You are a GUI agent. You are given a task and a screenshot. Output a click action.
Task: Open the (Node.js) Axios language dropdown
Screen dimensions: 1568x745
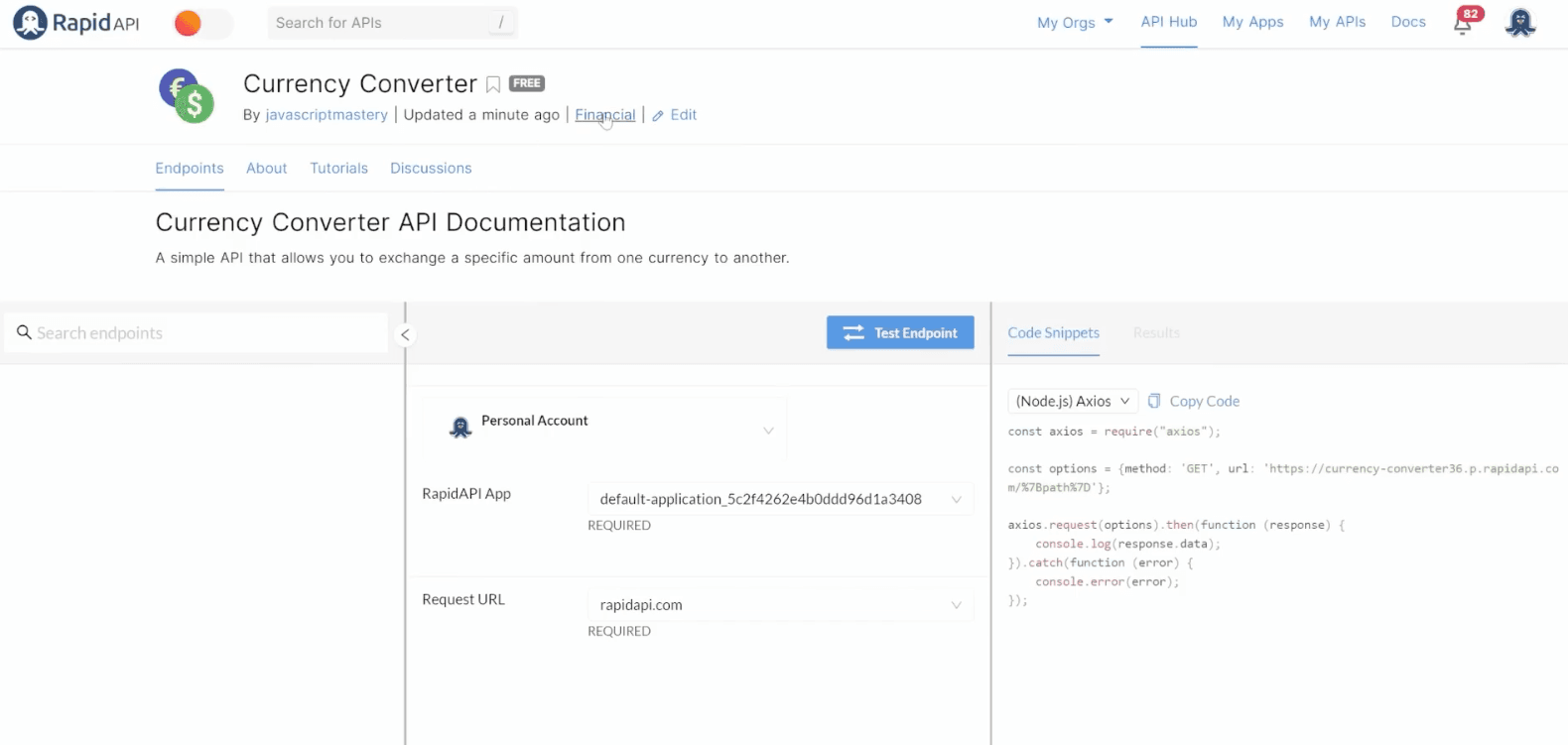tap(1073, 401)
